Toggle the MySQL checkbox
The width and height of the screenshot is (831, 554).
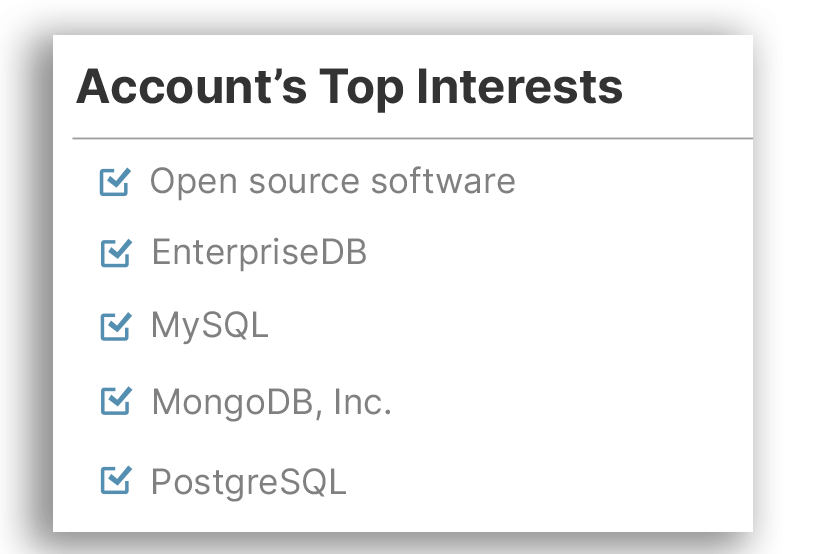pos(116,326)
